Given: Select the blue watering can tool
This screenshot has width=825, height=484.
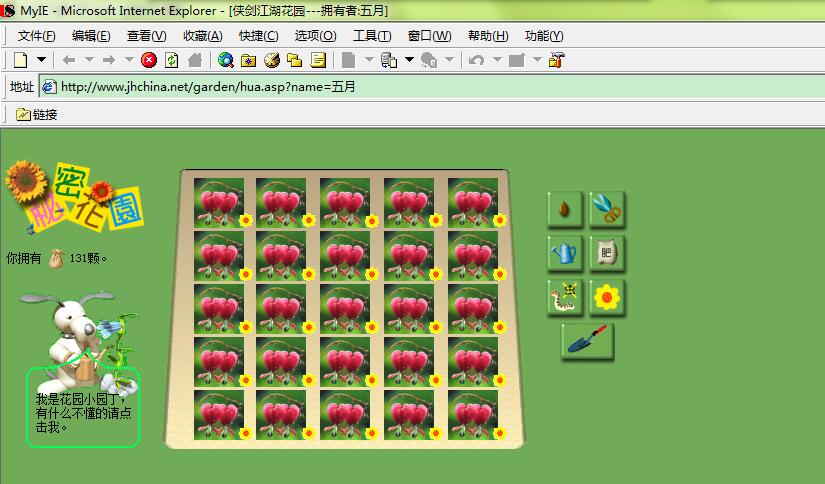Looking at the screenshot, I should tap(565, 253).
